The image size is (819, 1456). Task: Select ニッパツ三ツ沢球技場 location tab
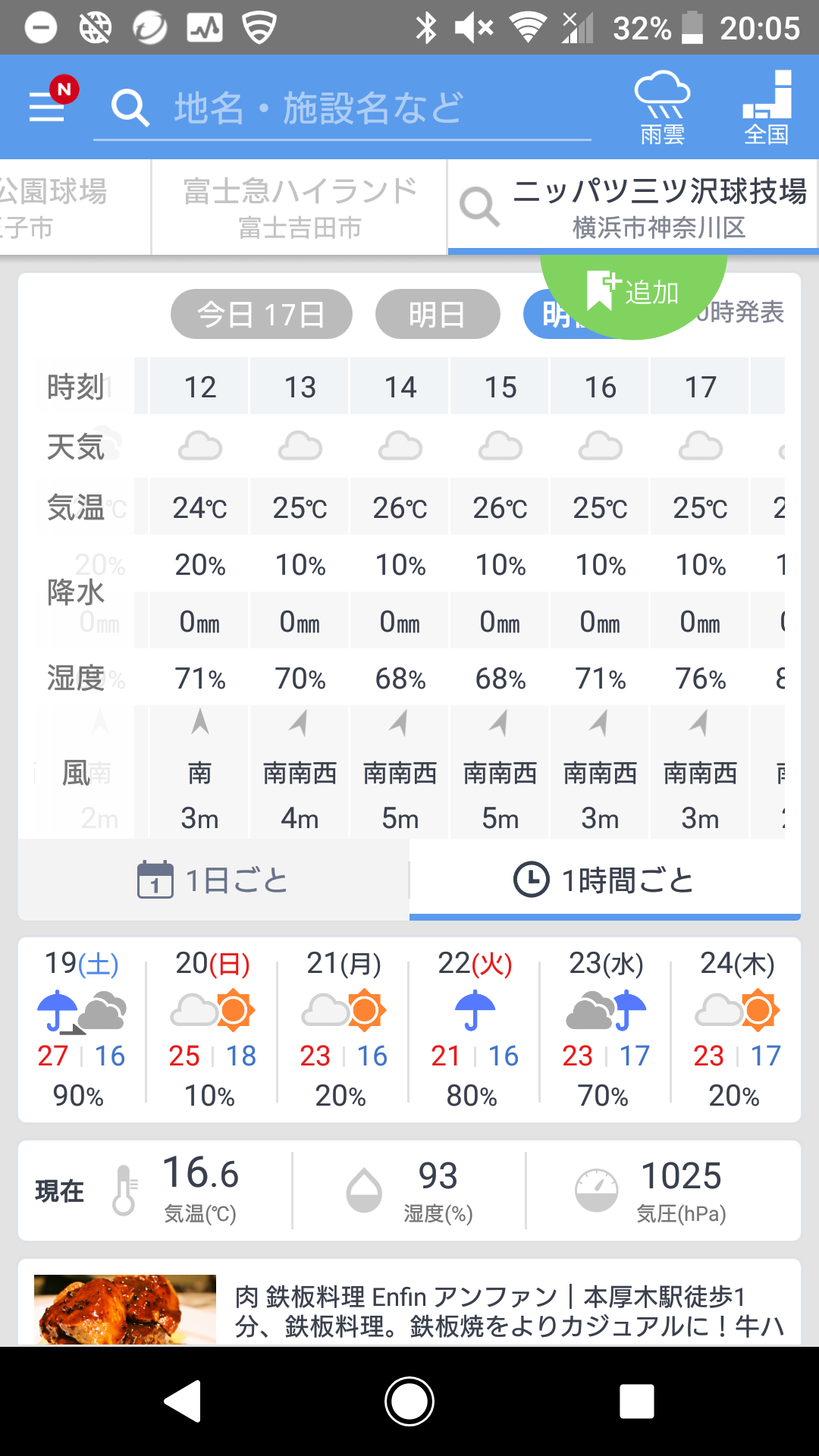point(658,206)
